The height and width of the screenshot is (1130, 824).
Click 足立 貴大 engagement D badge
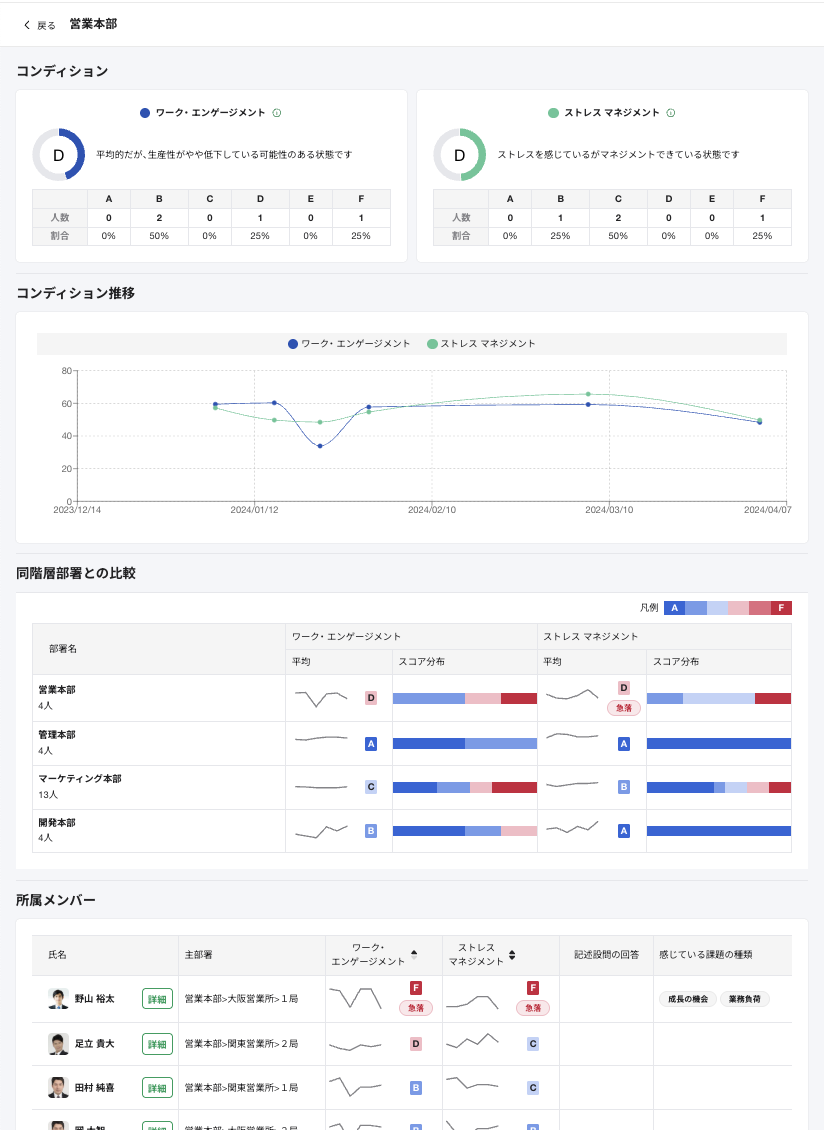[x=416, y=1044]
